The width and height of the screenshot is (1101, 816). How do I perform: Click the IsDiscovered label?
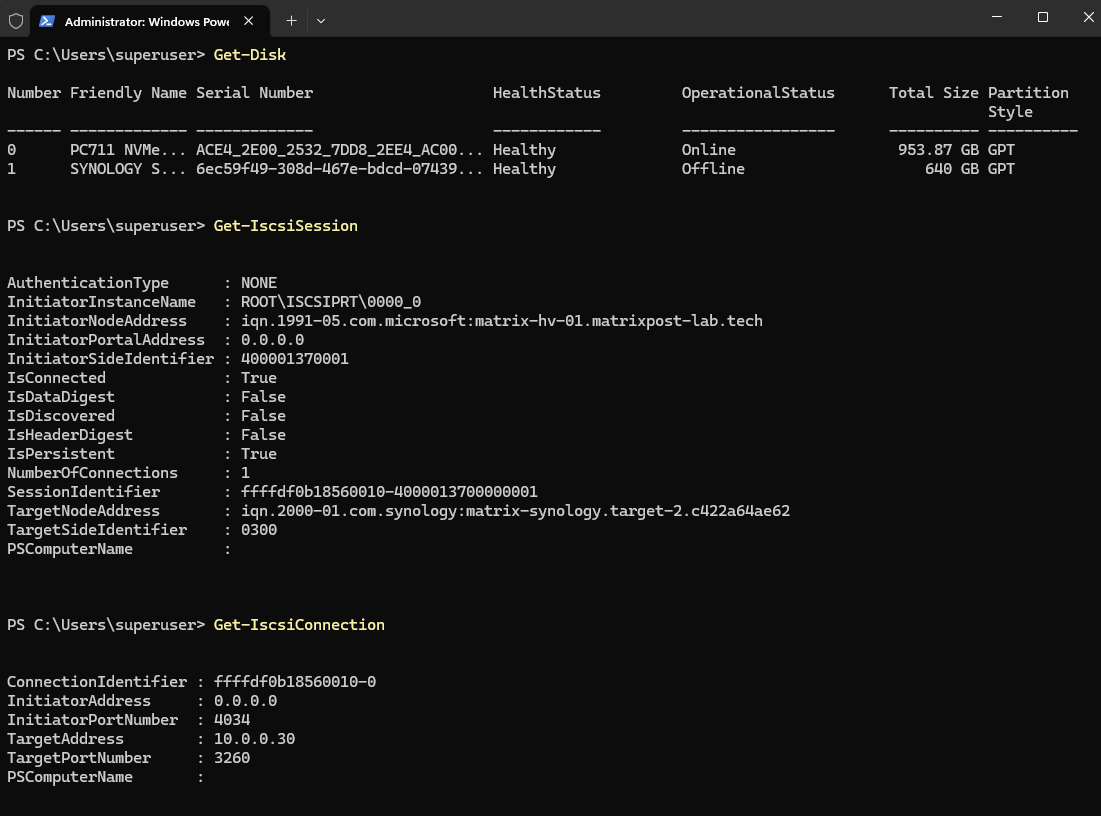click(60, 416)
